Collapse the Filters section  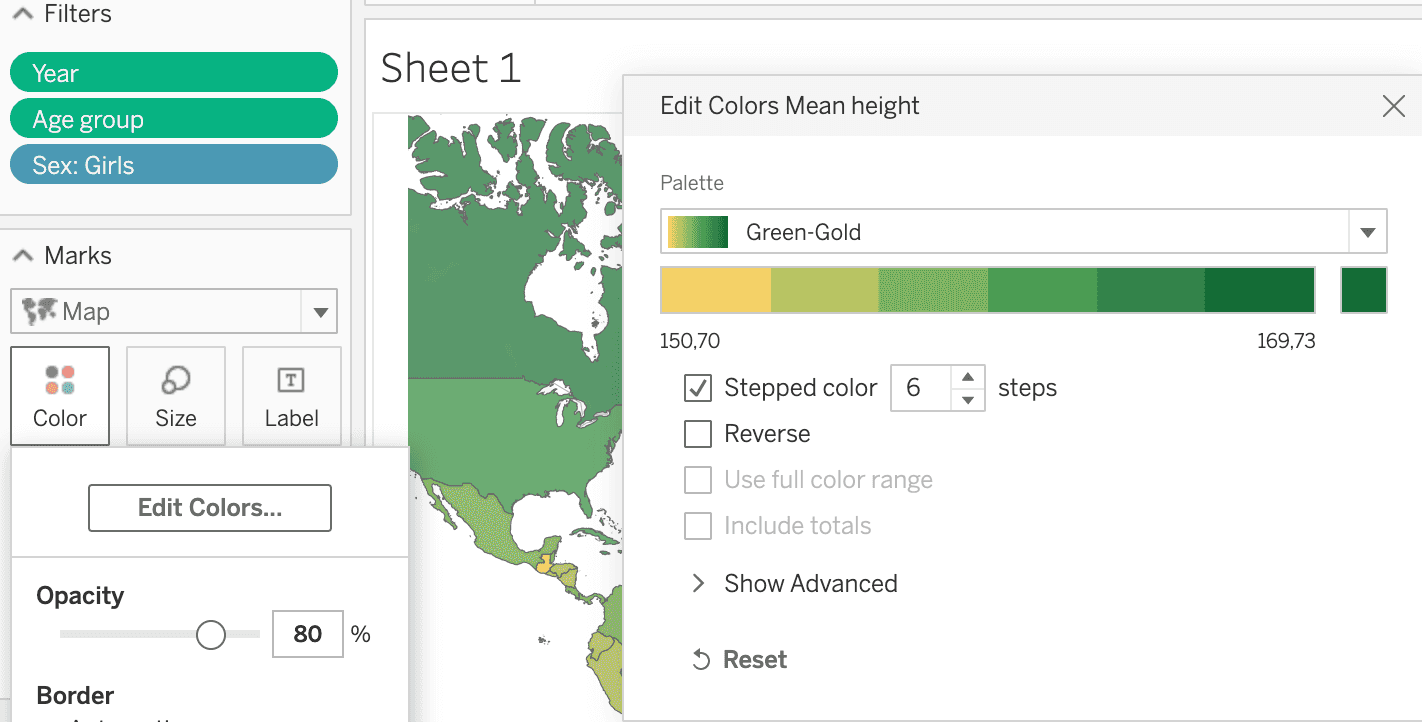[23, 14]
